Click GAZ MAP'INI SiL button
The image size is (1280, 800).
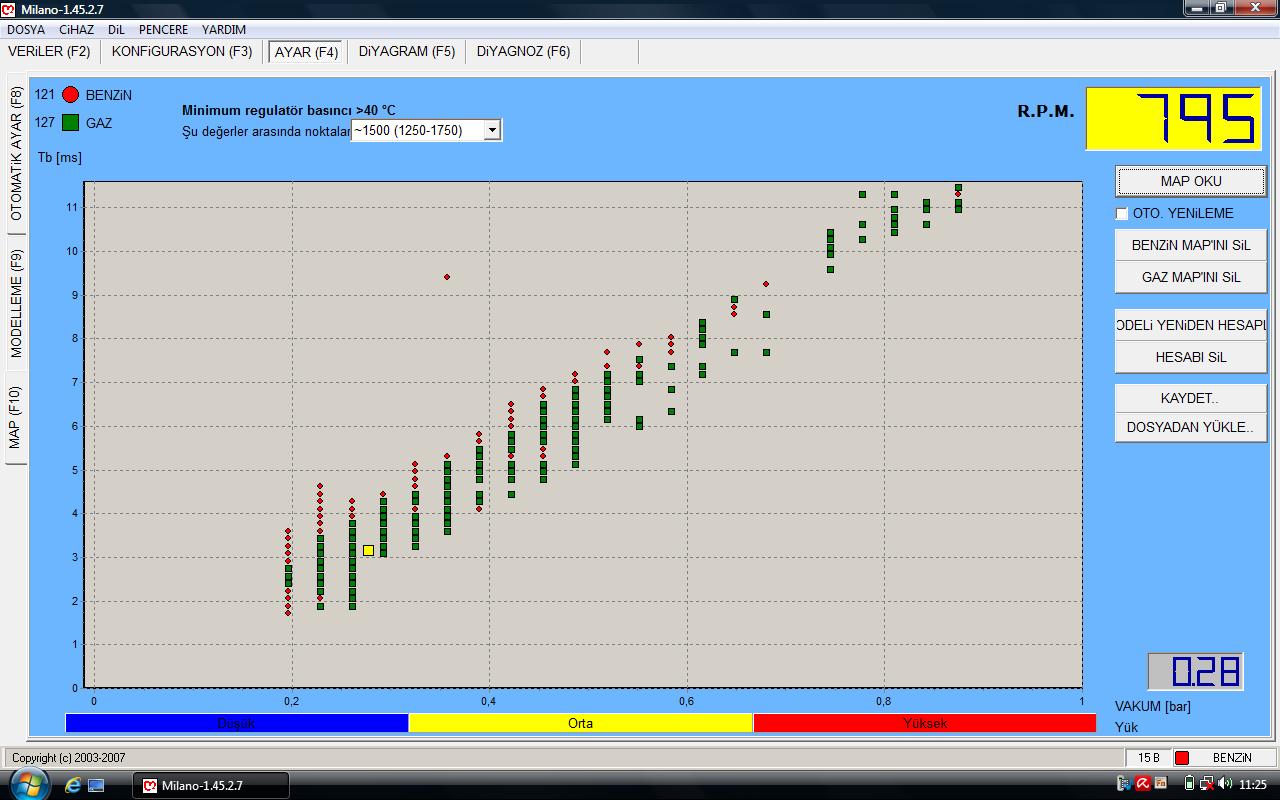pos(1191,277)
